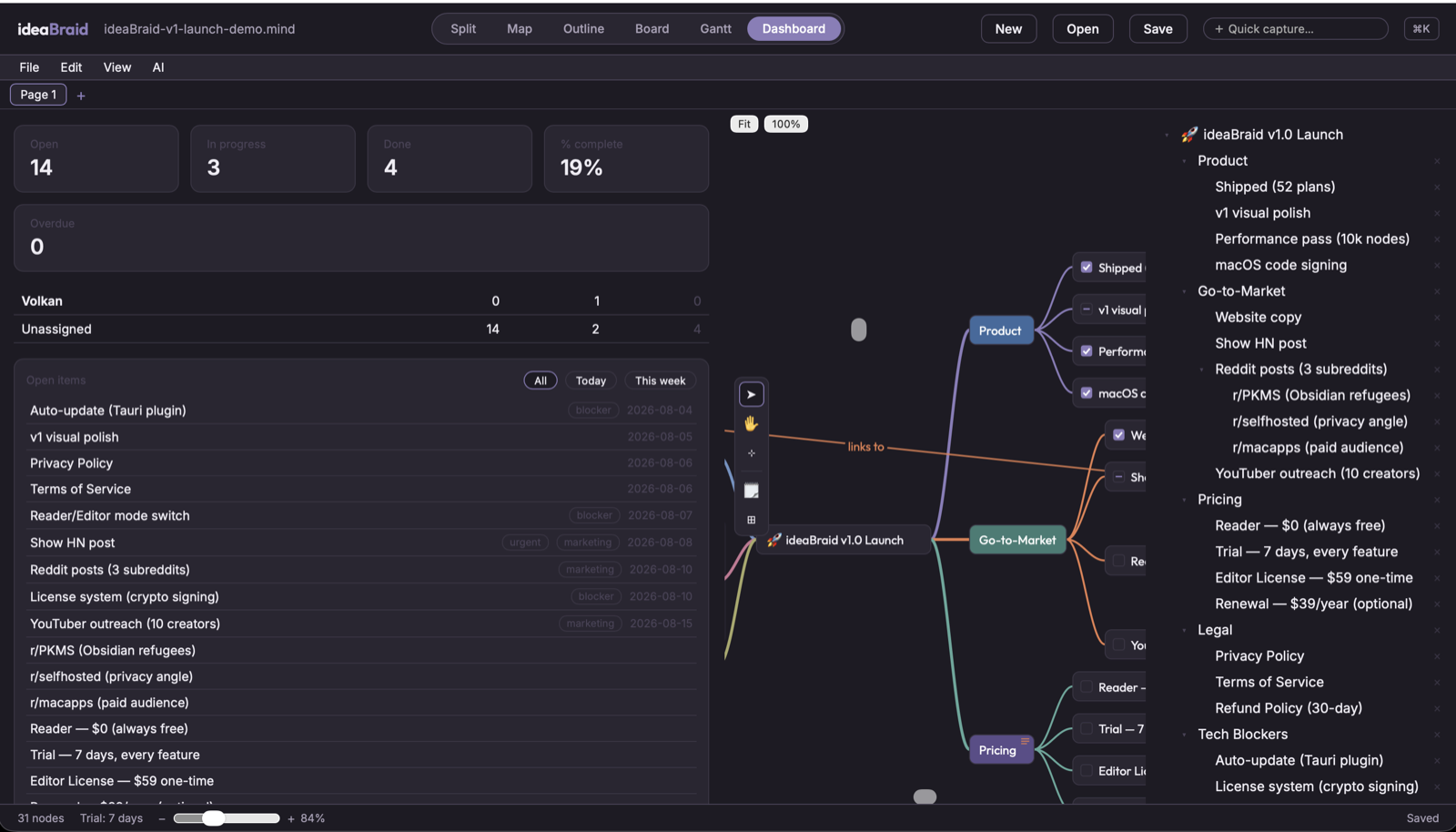Remove macOS code signing outline row via ×
The width and height of the screenshot is (1456, 832).
point(1437,265)
